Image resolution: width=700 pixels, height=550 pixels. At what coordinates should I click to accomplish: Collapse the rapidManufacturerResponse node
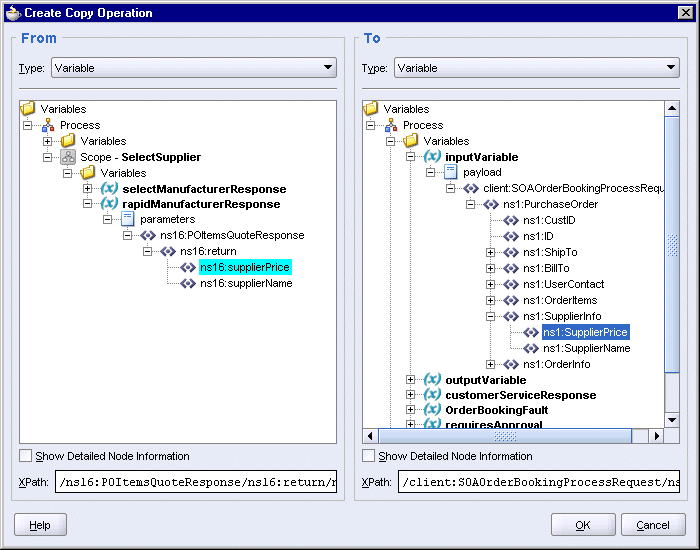pyautogui.click(x=88, y=204)
